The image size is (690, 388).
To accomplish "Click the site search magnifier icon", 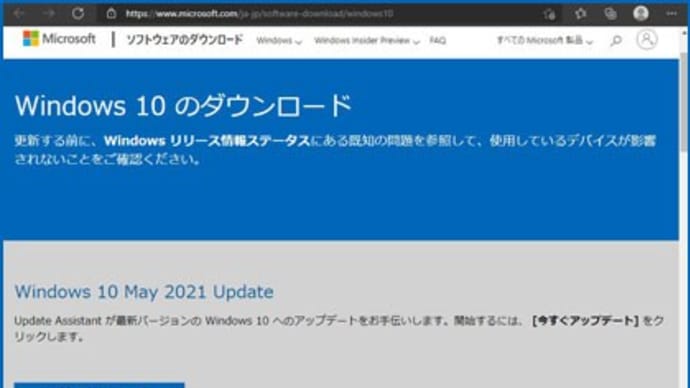I will 616,40.
